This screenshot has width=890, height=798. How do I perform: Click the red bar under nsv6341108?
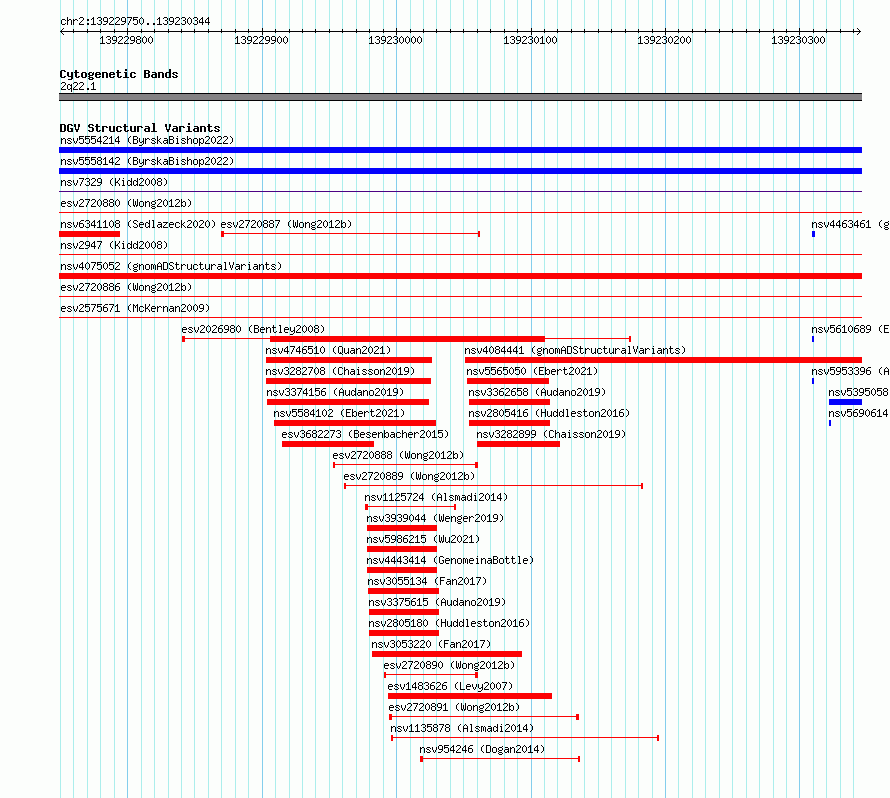tap(89, 234)
